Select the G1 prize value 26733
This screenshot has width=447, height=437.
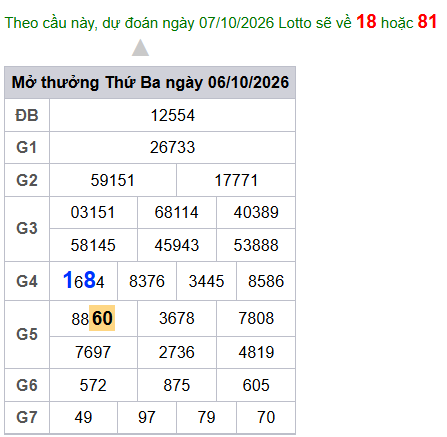173,148
